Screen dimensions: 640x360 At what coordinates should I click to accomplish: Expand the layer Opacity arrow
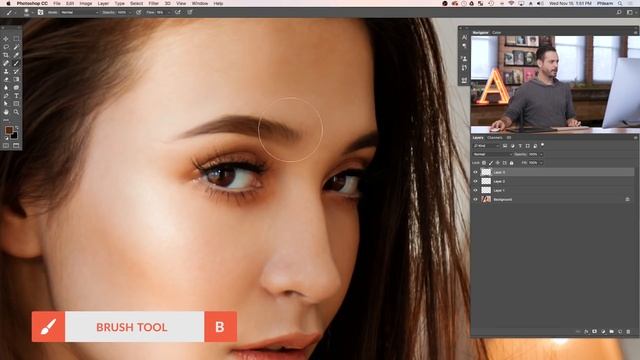click(x=541, y=154)
